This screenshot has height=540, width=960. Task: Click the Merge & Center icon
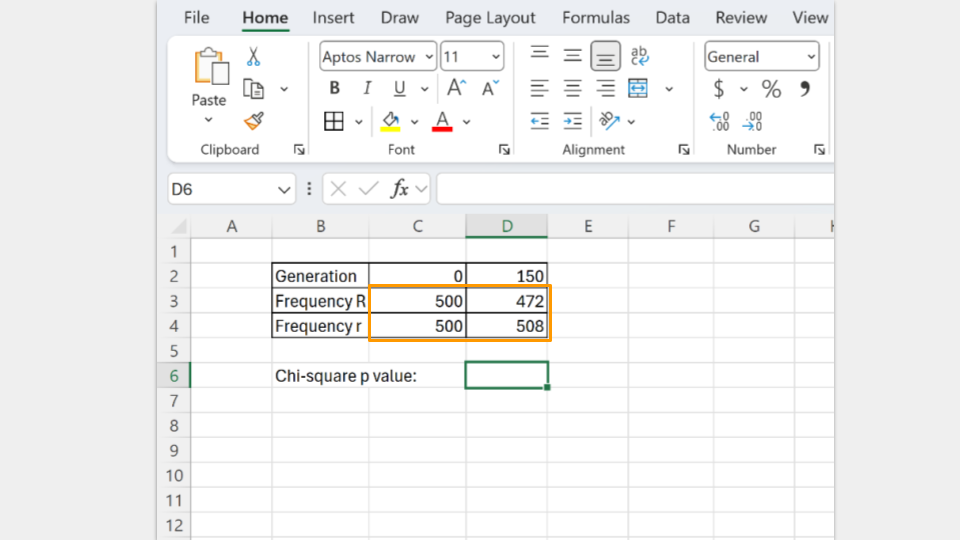[x=638, y=88]
